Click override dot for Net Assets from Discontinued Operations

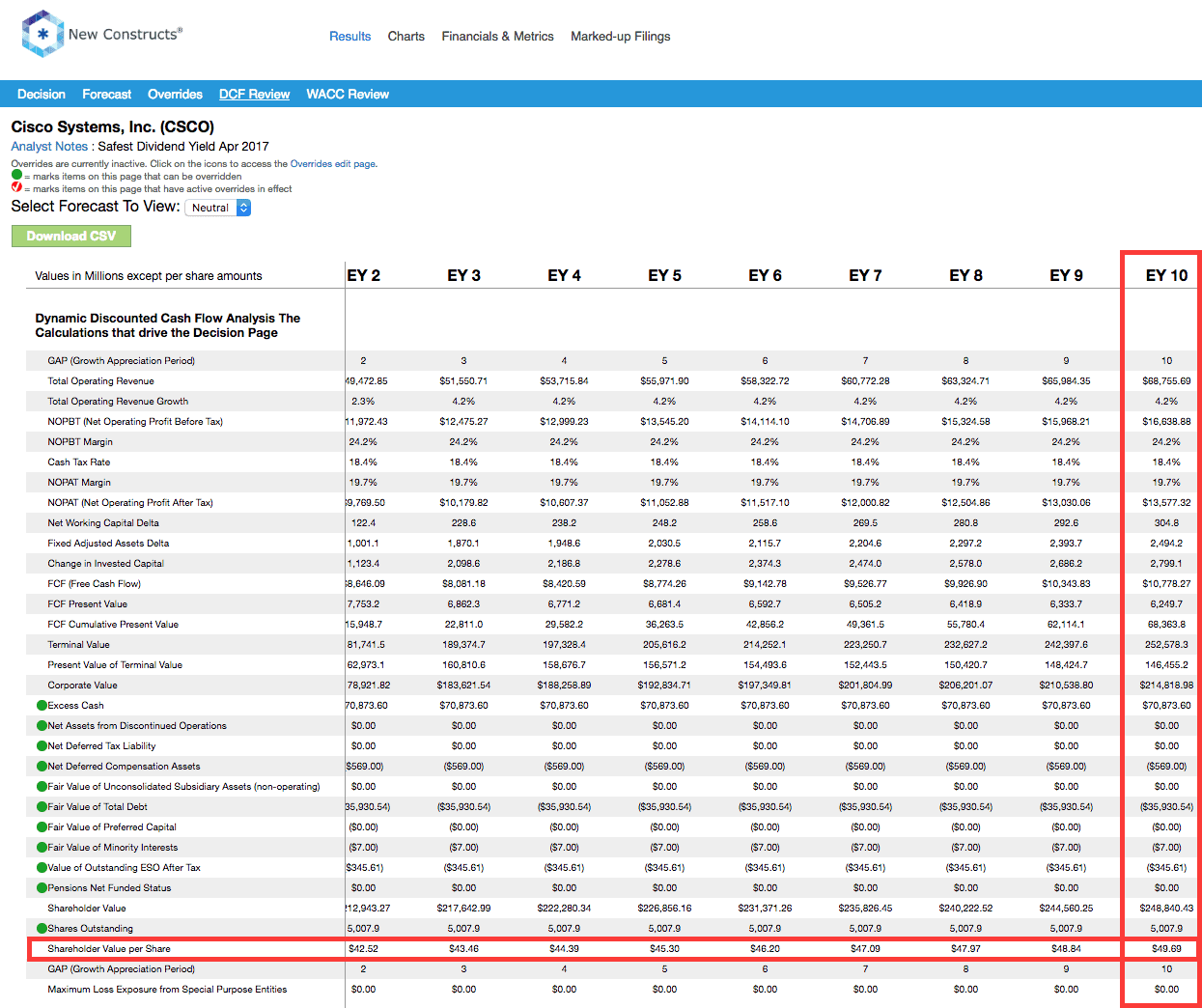[42, 726]
